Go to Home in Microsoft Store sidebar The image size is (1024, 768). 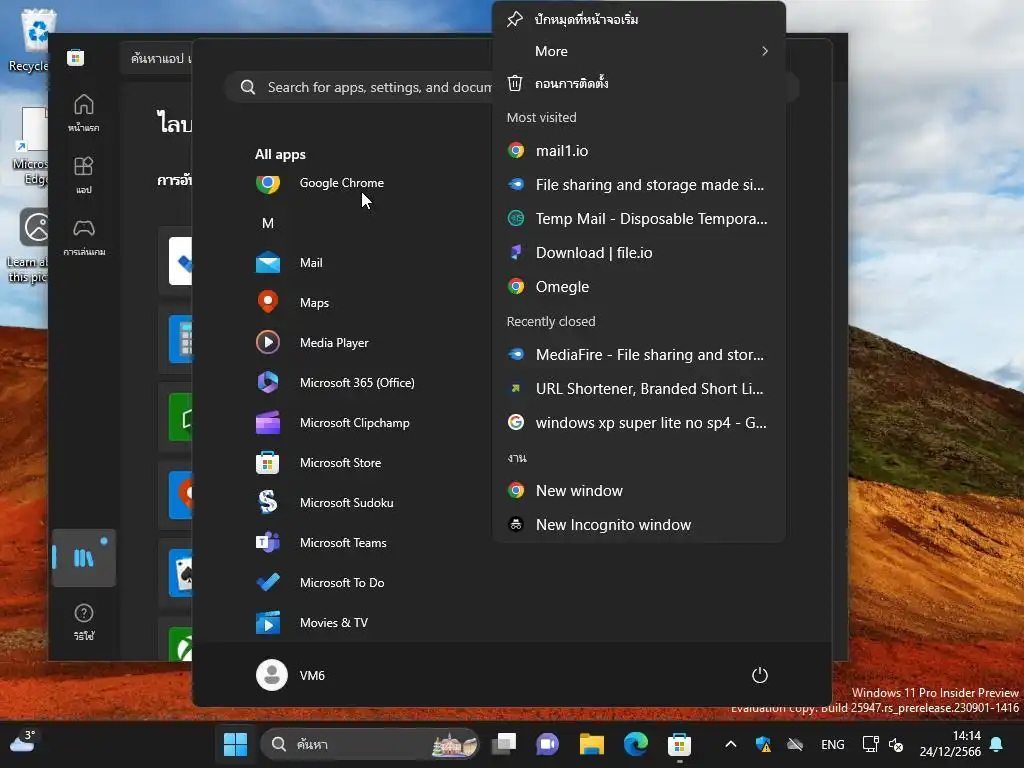[84, 112]
